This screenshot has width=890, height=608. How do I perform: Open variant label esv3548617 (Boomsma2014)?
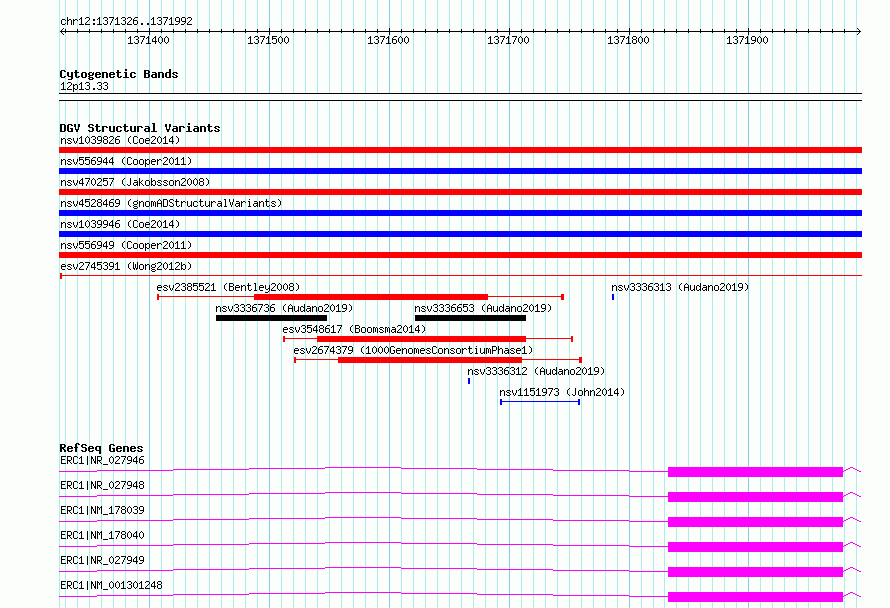(x=354, y=329)
